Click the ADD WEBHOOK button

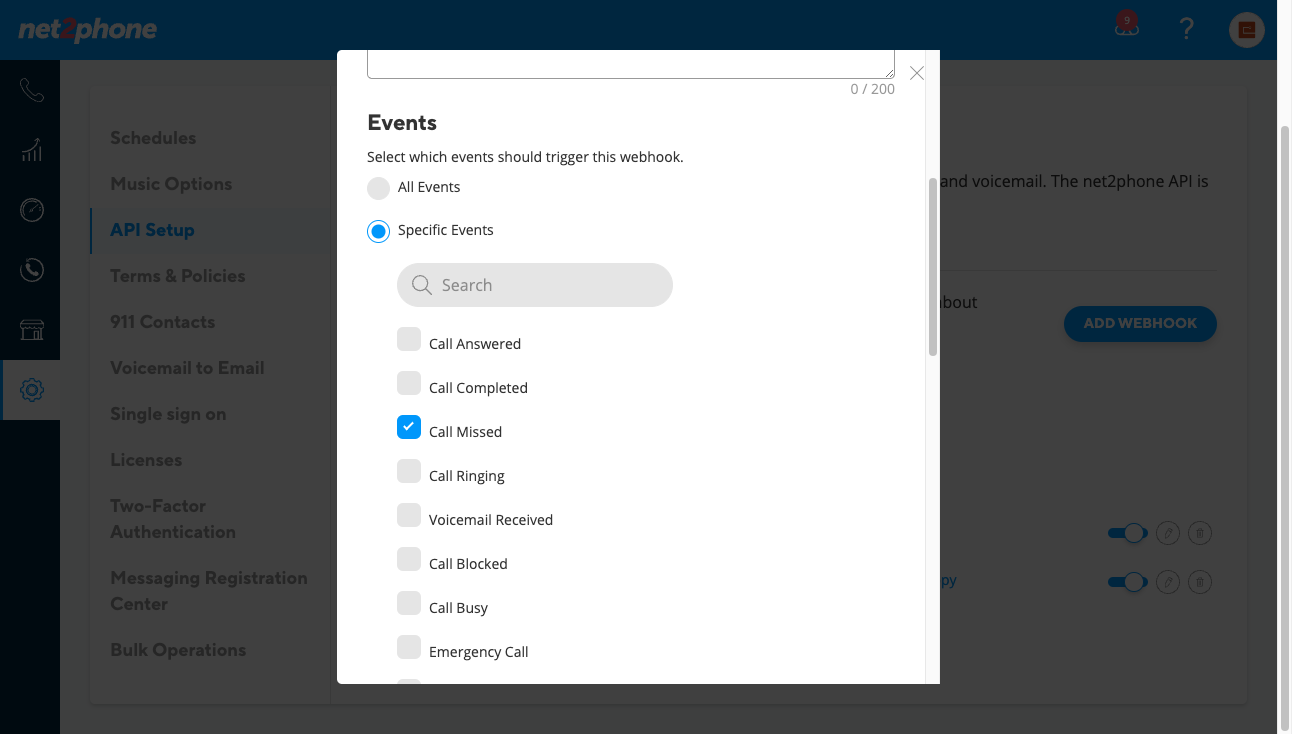click(1140, 323)
